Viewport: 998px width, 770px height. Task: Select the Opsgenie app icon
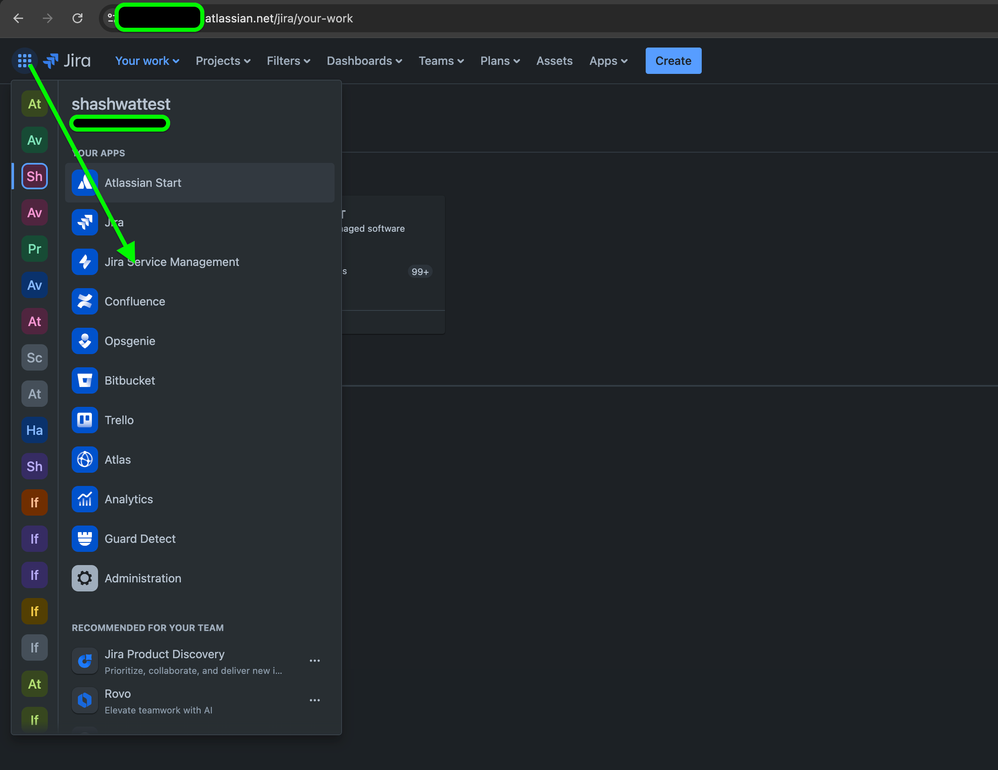(x=128, y=341)
